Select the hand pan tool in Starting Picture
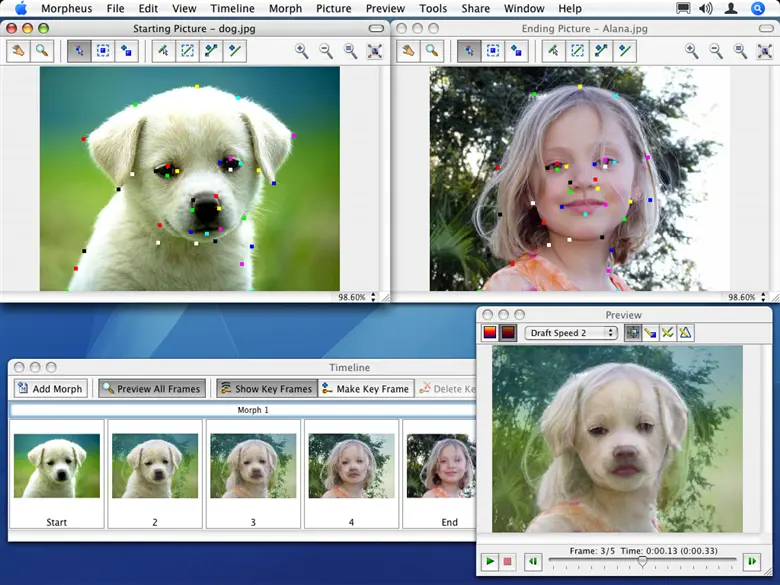Viewport: 780px width, 585px height. click(x=18, y=50)
